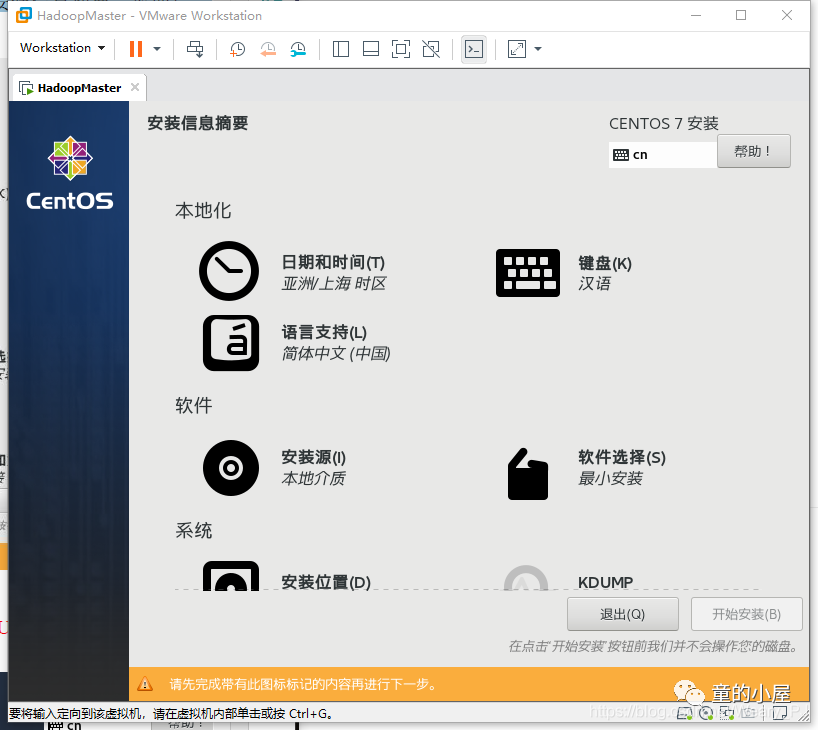Click the cn keyboard layout indicator
The height and width of the screenshot is (730, 818).
tap(661, 154)
